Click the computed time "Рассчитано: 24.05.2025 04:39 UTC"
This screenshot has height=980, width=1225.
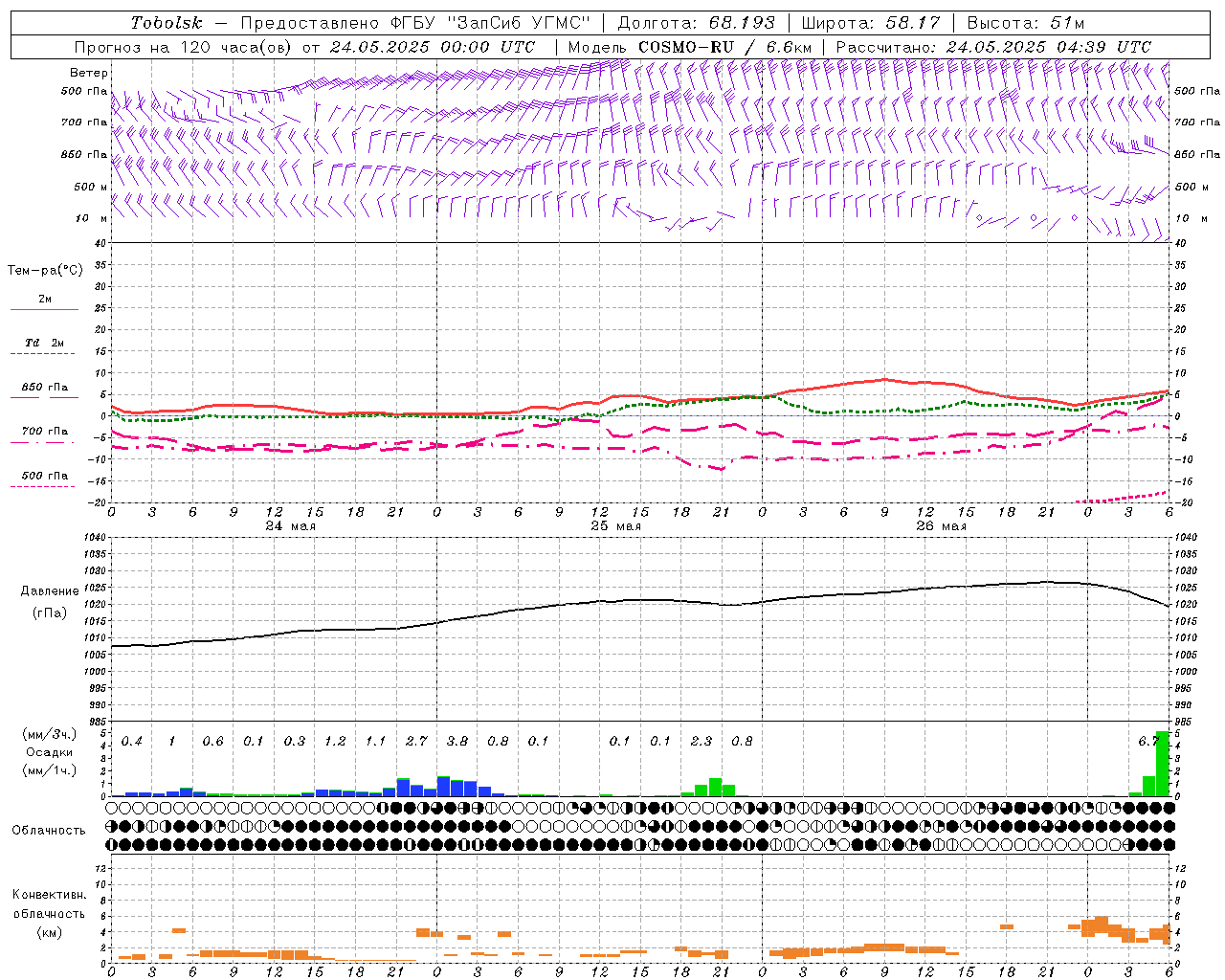tap(993, 47)
